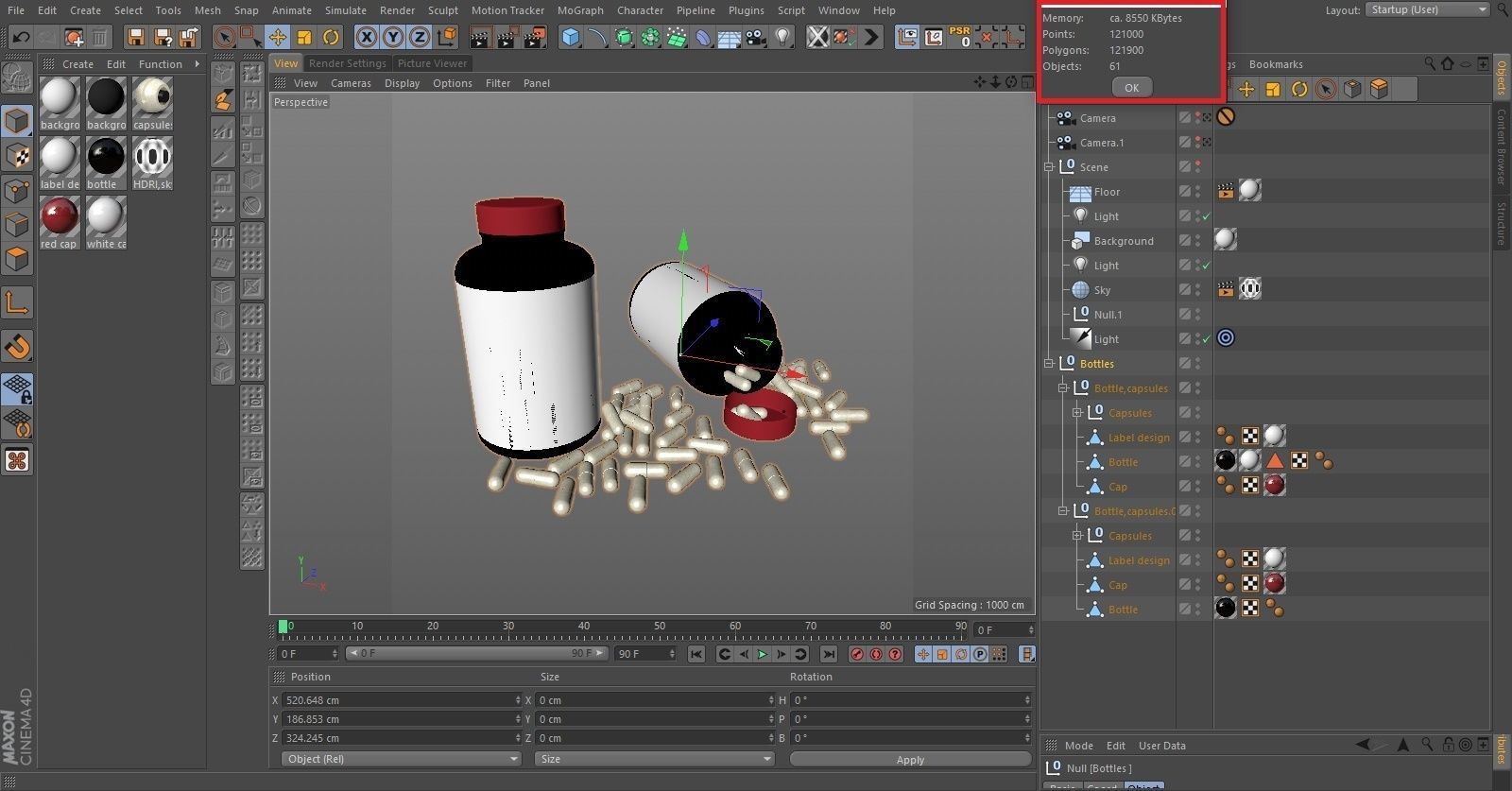
Task: Open Edit Render Settings clapperboard icon
Action: [535, 37]
